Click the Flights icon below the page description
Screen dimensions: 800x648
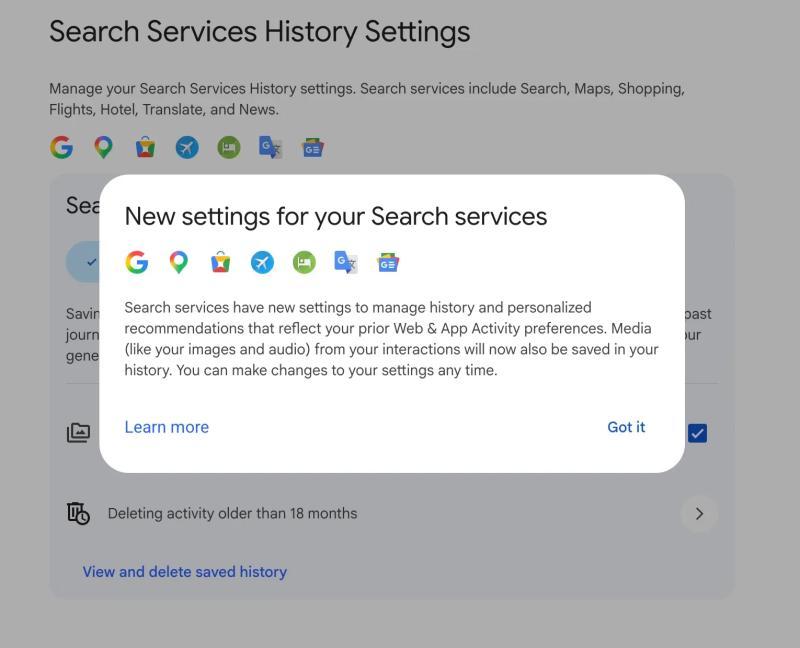pyautogui.click(x=187, y=147)
